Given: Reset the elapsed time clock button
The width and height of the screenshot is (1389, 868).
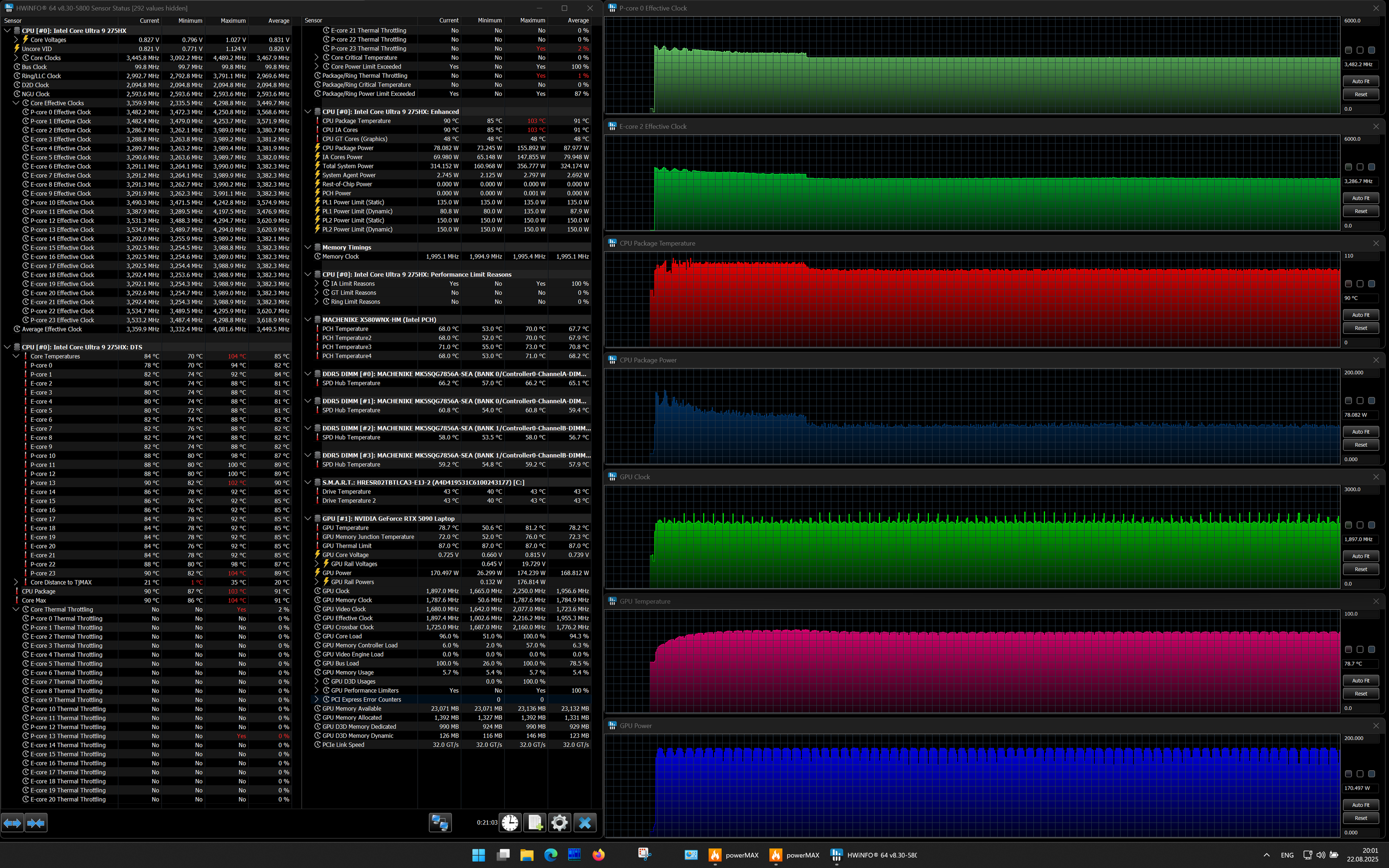Looking at the screenshot, I should click(510, 823).
